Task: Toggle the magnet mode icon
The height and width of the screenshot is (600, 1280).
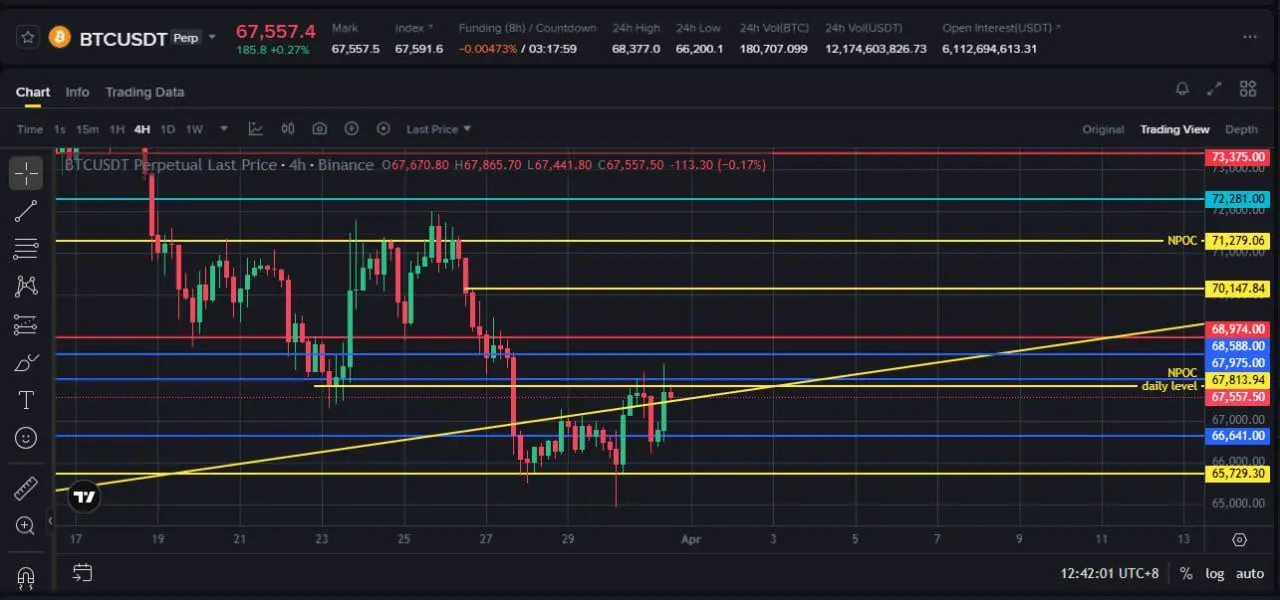Action: [26, 577]
